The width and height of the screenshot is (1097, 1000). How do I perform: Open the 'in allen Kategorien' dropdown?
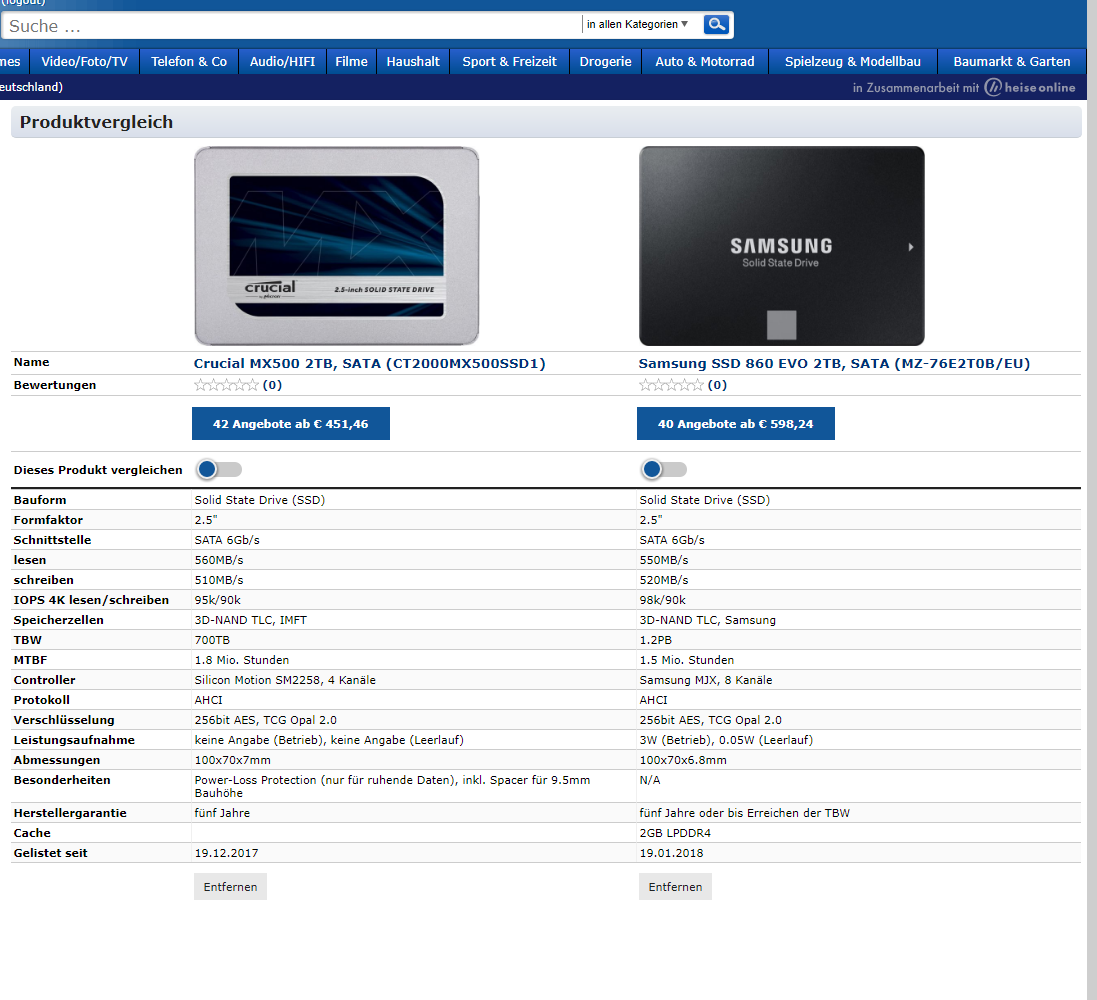637,24
